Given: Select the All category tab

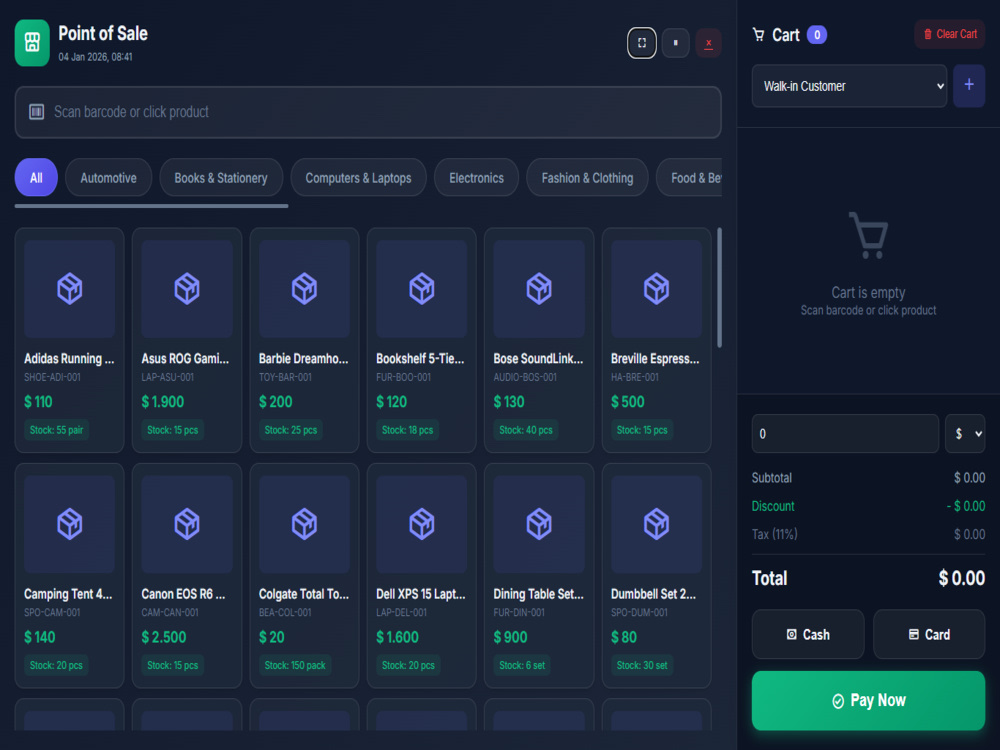Looking at the screenshot, I should tap(36, 178).
